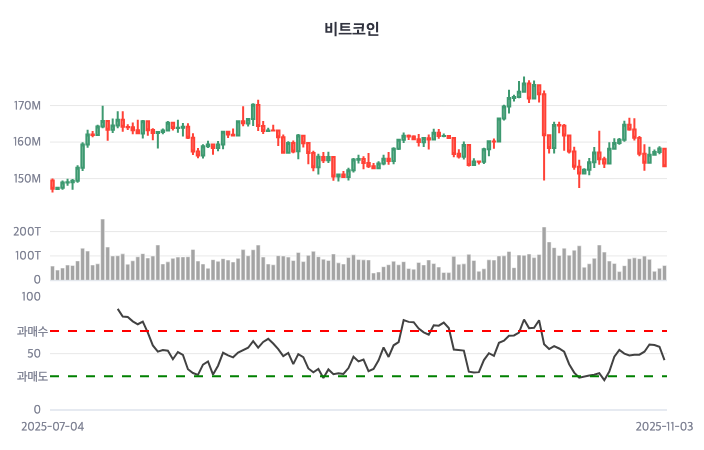Select the RSI axis label 0
The image size is (704, 450).
click(37, 410)
